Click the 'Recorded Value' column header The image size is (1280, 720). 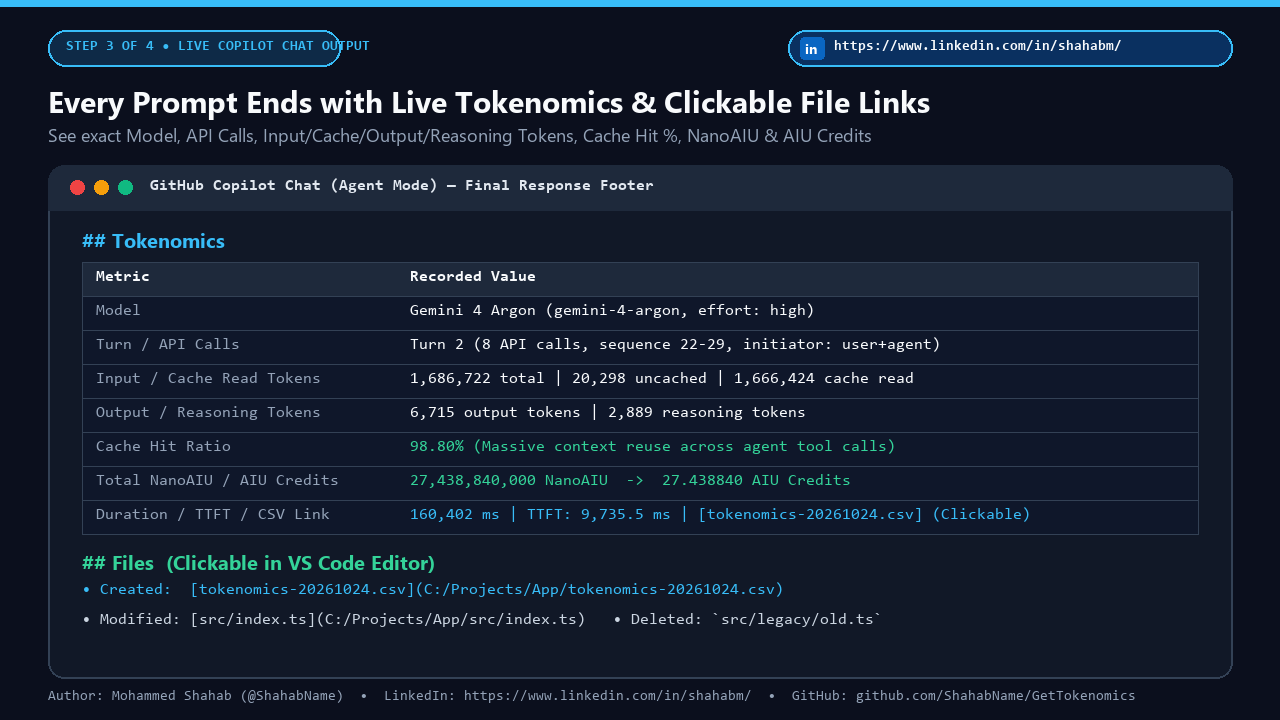(473, 276)
